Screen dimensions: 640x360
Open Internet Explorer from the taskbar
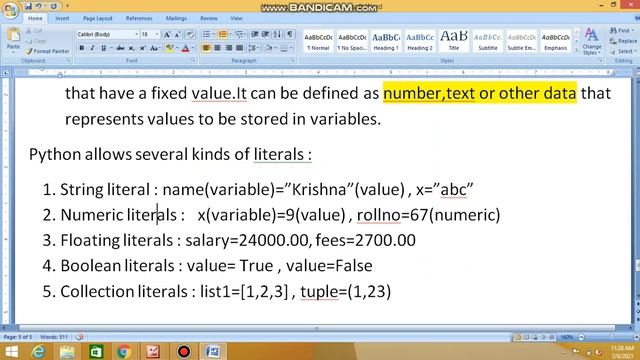click(39, 351)
